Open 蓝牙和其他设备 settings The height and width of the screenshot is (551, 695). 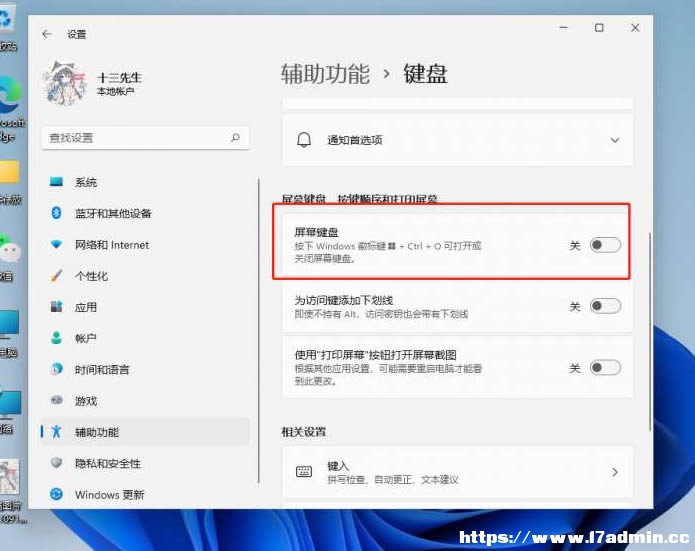(x=145, y=213)
